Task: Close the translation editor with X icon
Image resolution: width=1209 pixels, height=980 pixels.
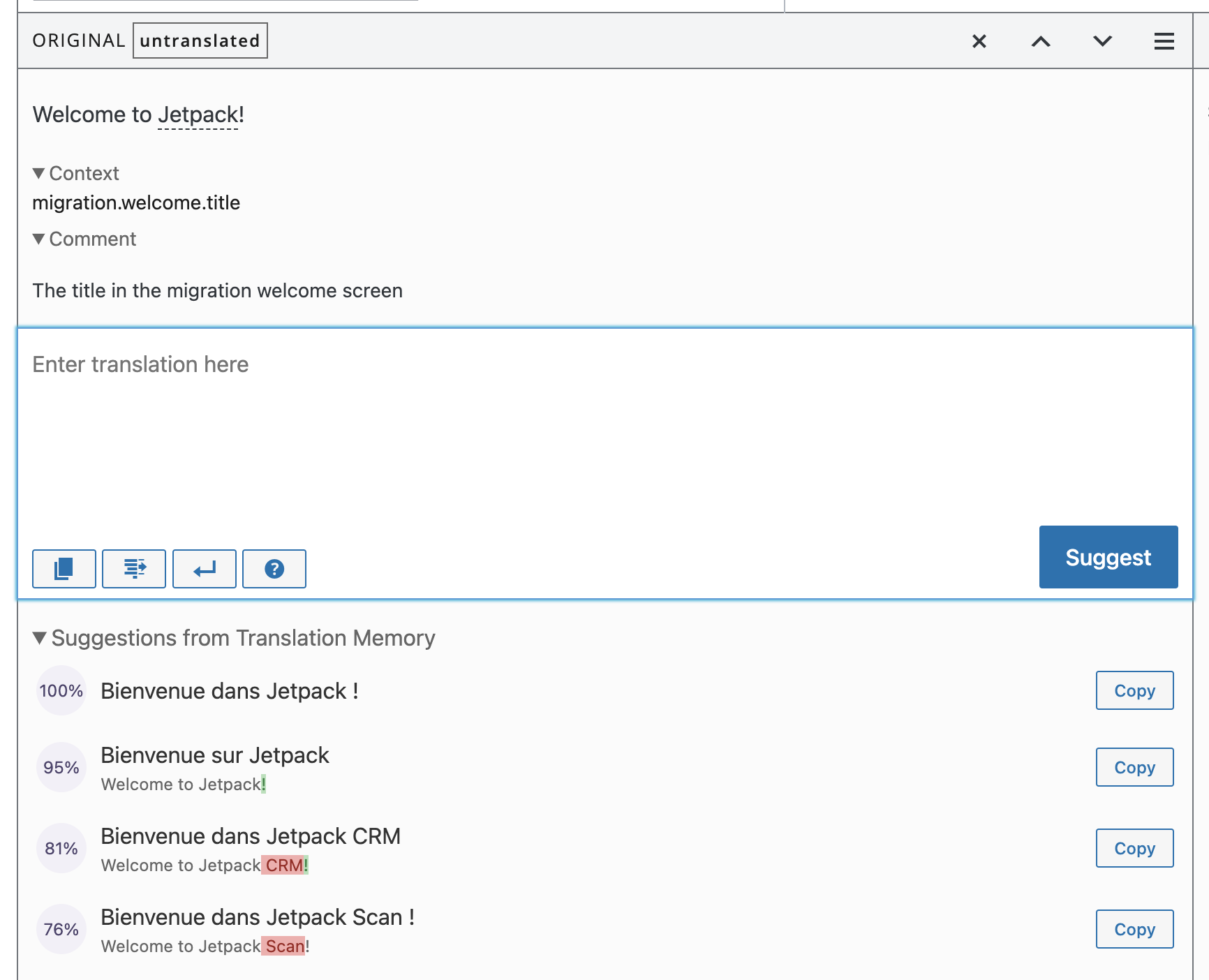Action: (x=979, y=41)
